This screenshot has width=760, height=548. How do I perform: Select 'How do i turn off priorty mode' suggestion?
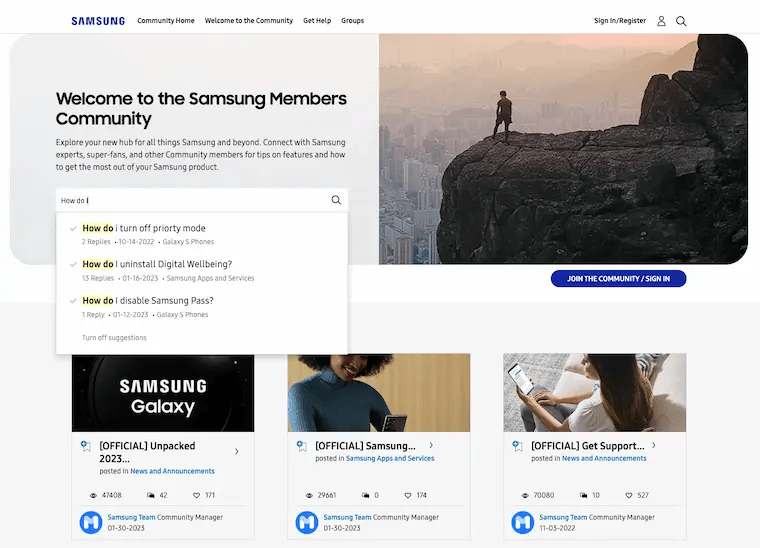pyautogui.click(x=144, y=228)
